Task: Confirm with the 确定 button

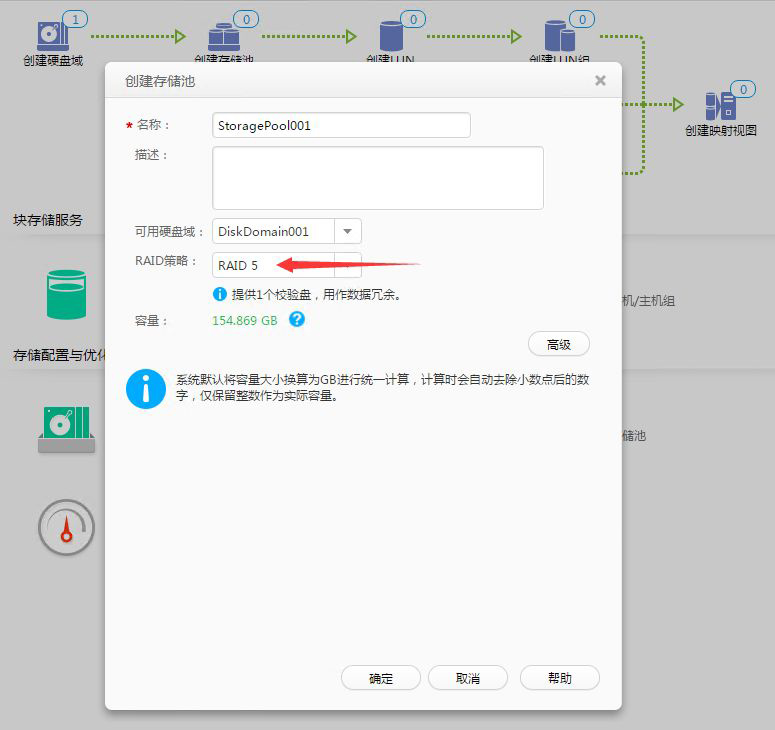Action: coord(381,678)
